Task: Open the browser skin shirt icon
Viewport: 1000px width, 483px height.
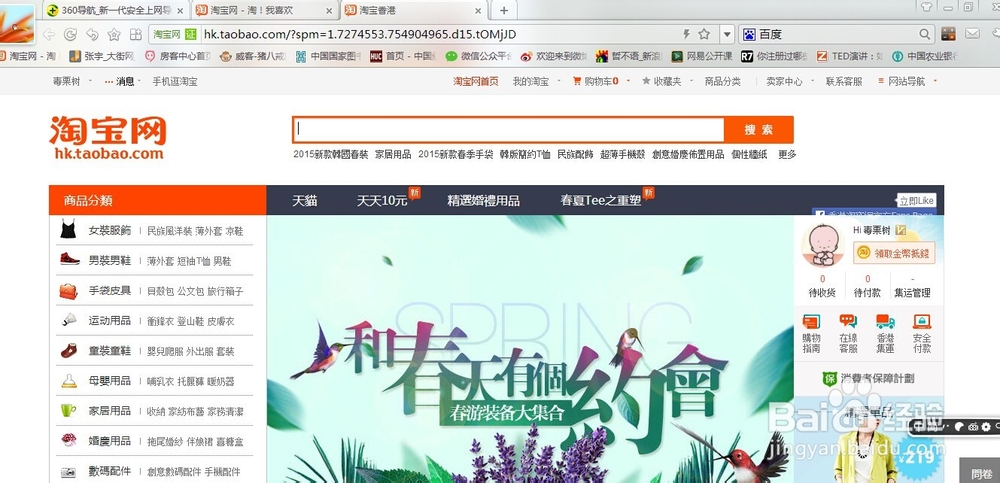Action: 927,7
